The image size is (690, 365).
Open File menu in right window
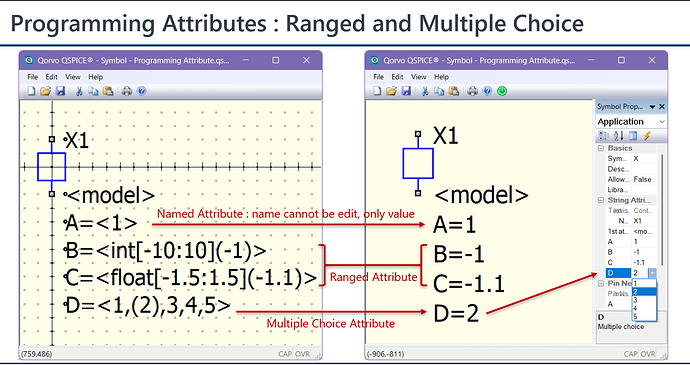click(378, 77)
